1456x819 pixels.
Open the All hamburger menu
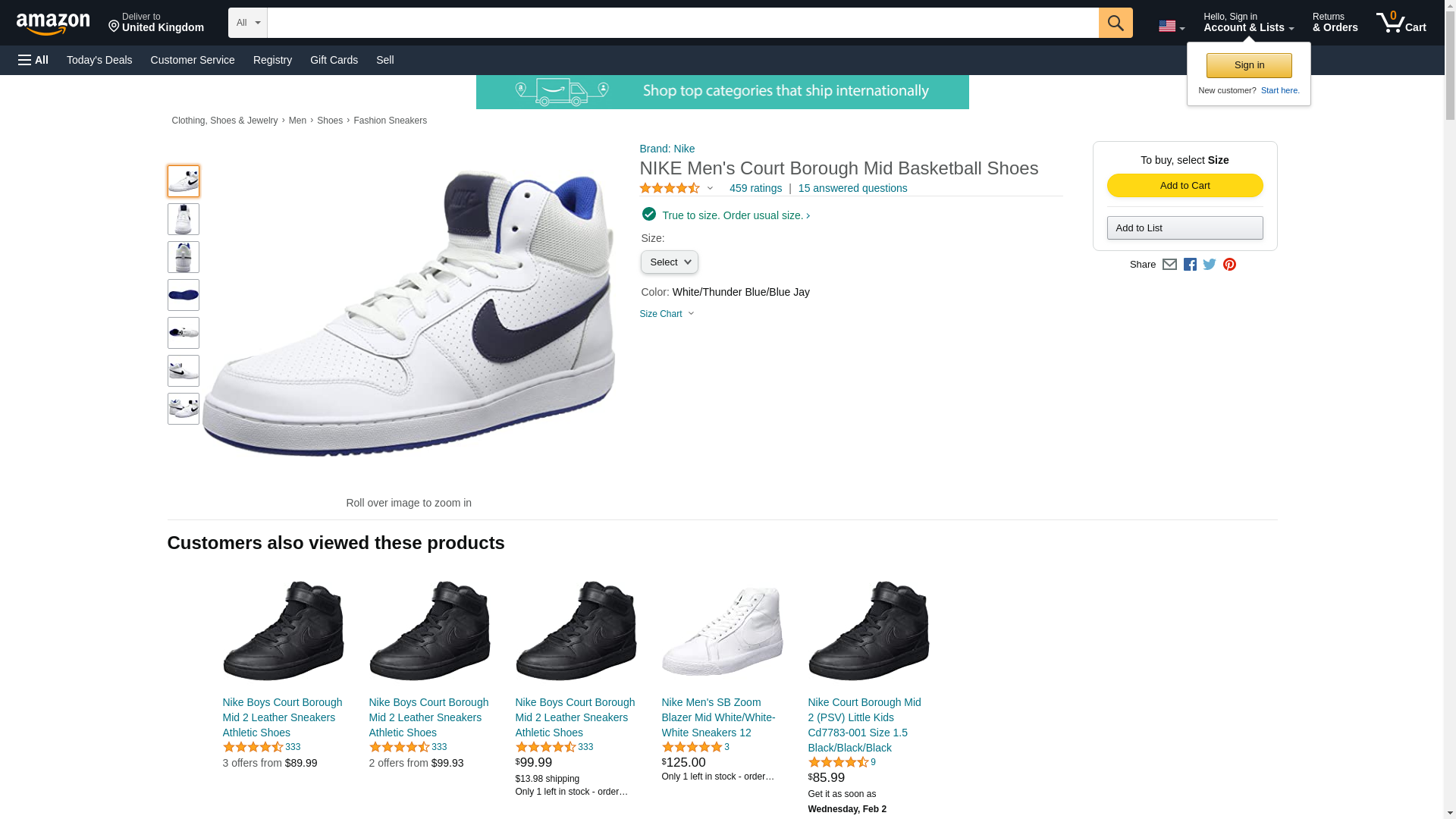point(33,60)
